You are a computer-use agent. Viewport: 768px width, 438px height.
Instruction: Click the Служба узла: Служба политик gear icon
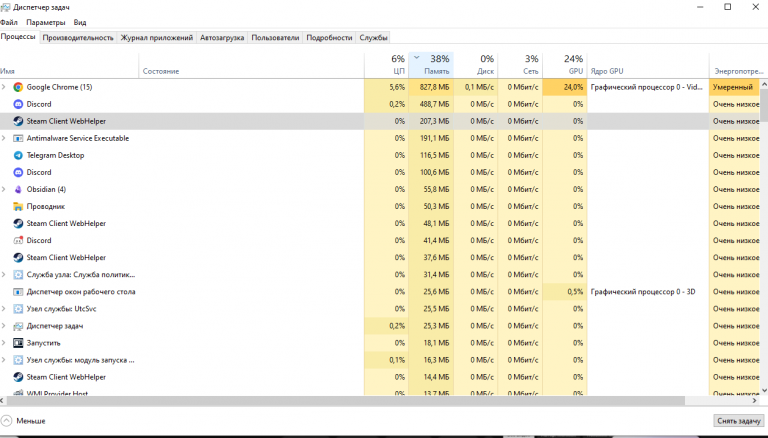point(18,275)
